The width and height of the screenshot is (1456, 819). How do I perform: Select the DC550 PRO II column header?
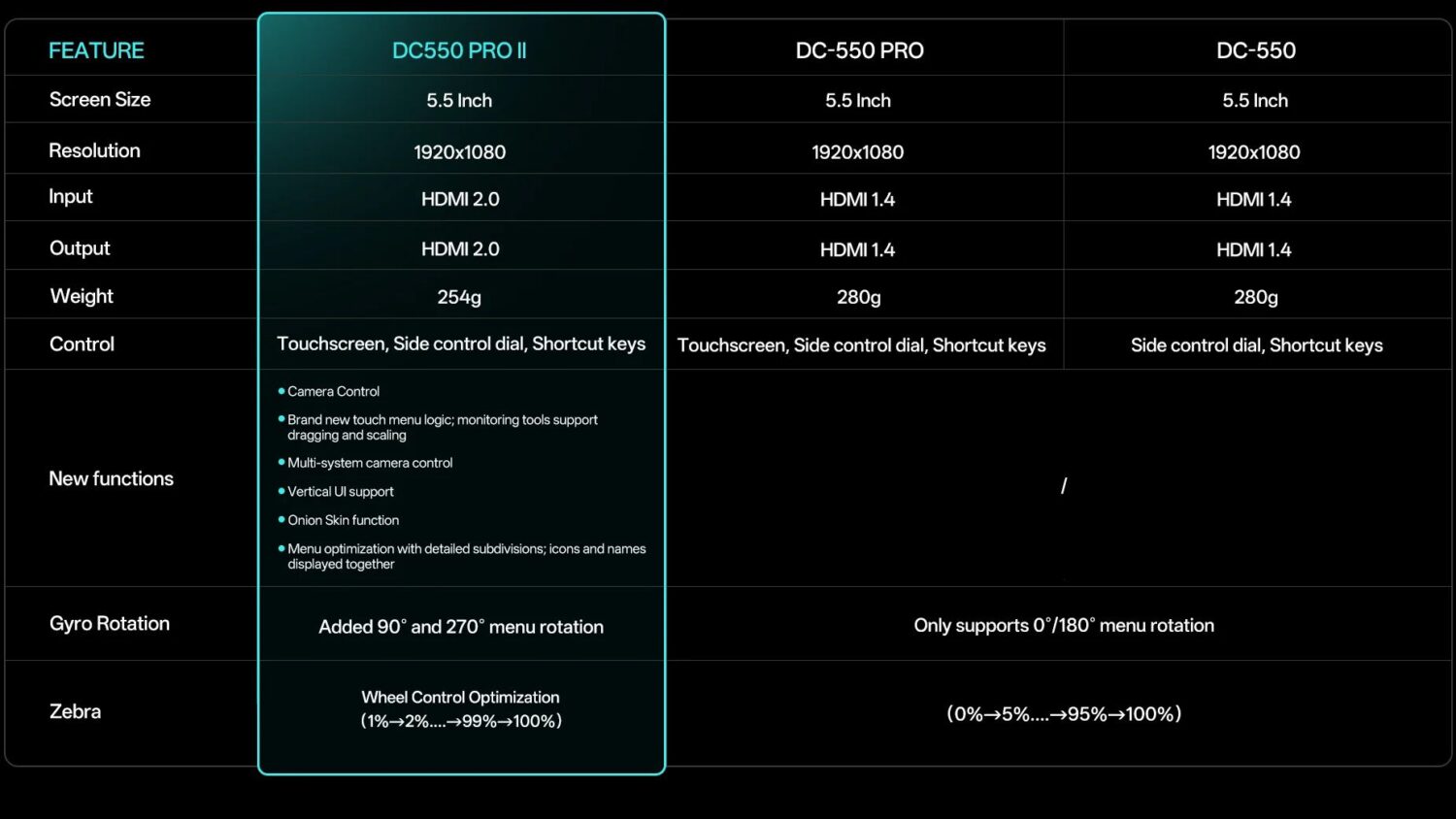(459, 50)
